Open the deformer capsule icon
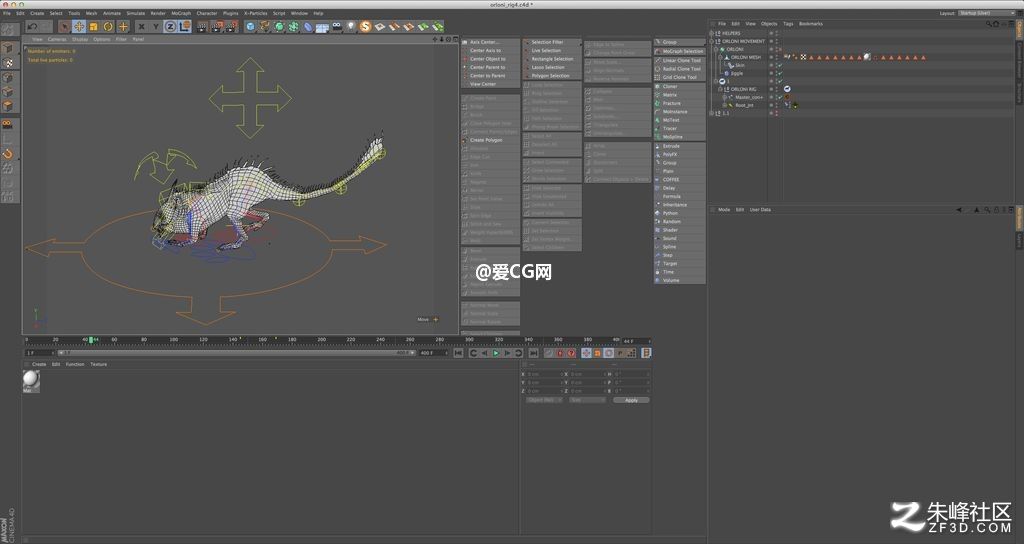 pos(308,26)
